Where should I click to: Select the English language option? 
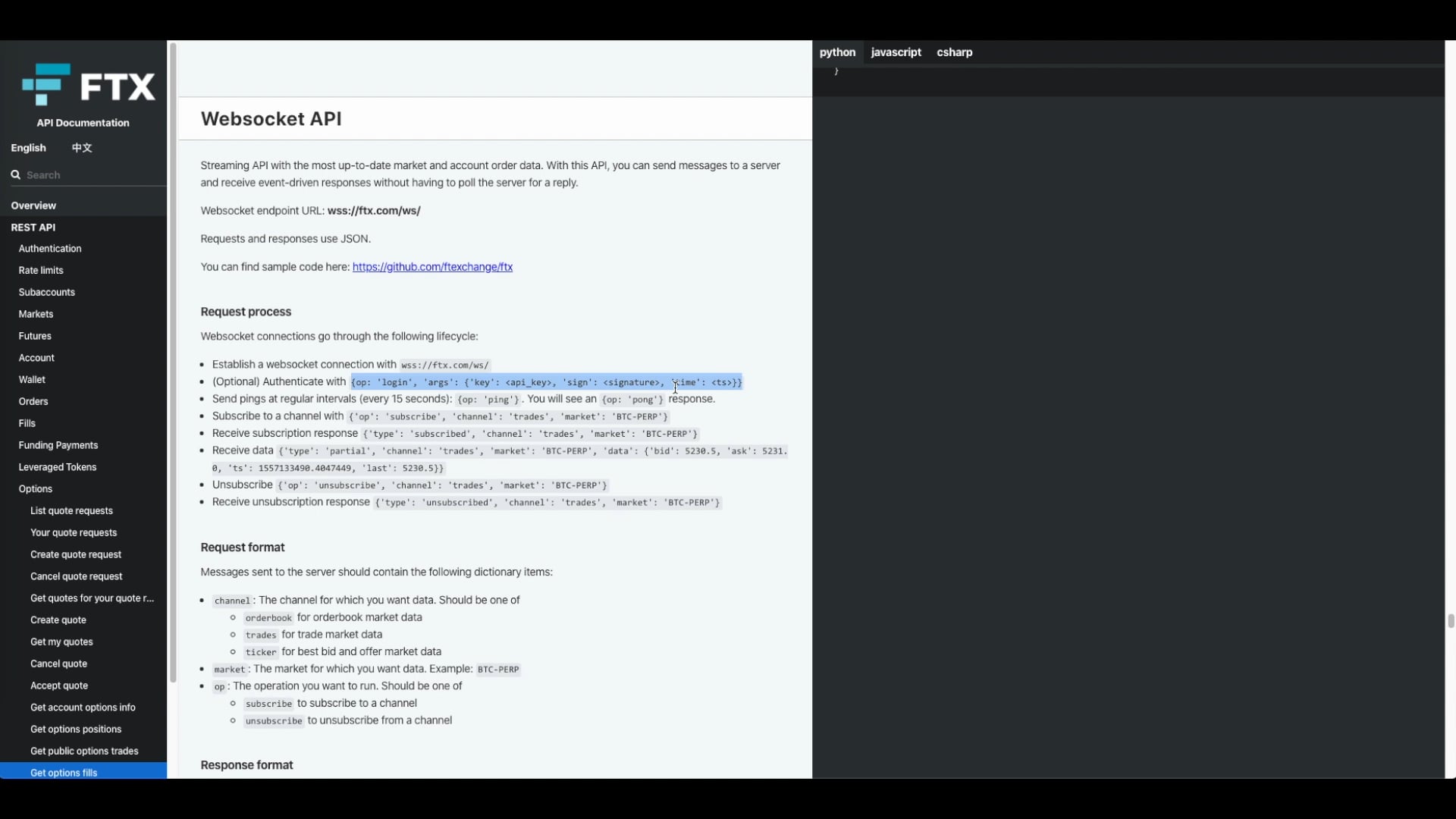click(29, 148)
